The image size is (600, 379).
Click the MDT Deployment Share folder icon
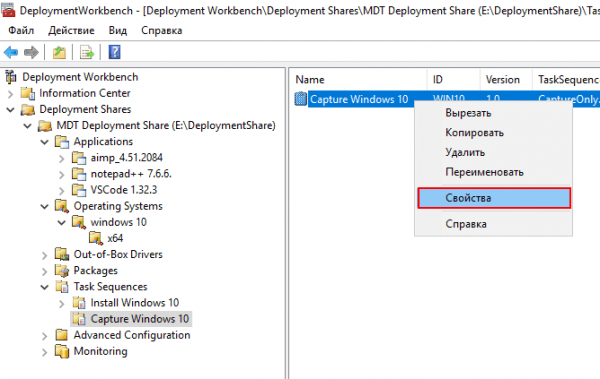coord(45,126)
